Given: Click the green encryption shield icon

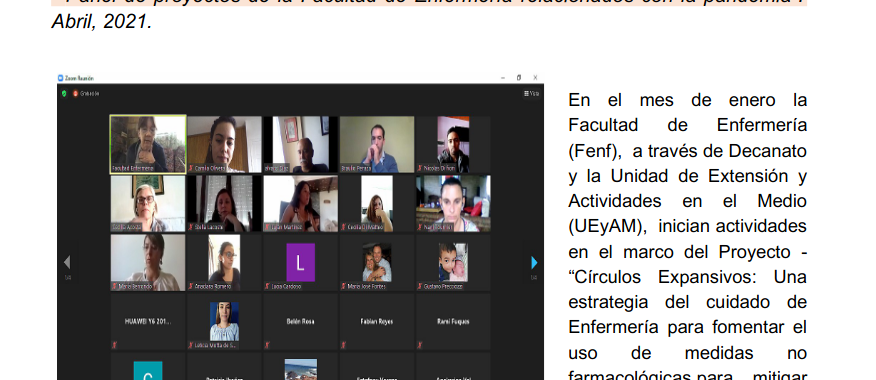Looking at the screenshot, I should point(64,93).
